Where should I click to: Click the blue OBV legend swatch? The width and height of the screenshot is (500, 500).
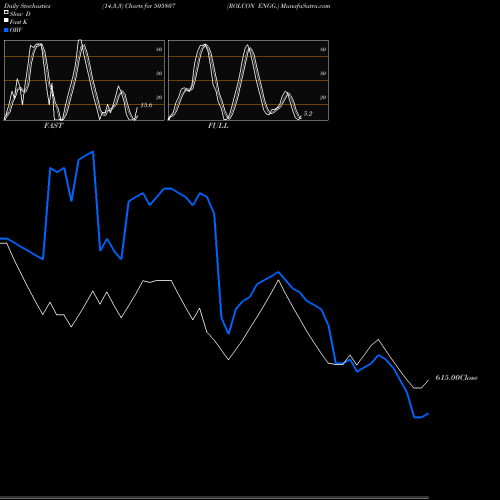(6, 30)
